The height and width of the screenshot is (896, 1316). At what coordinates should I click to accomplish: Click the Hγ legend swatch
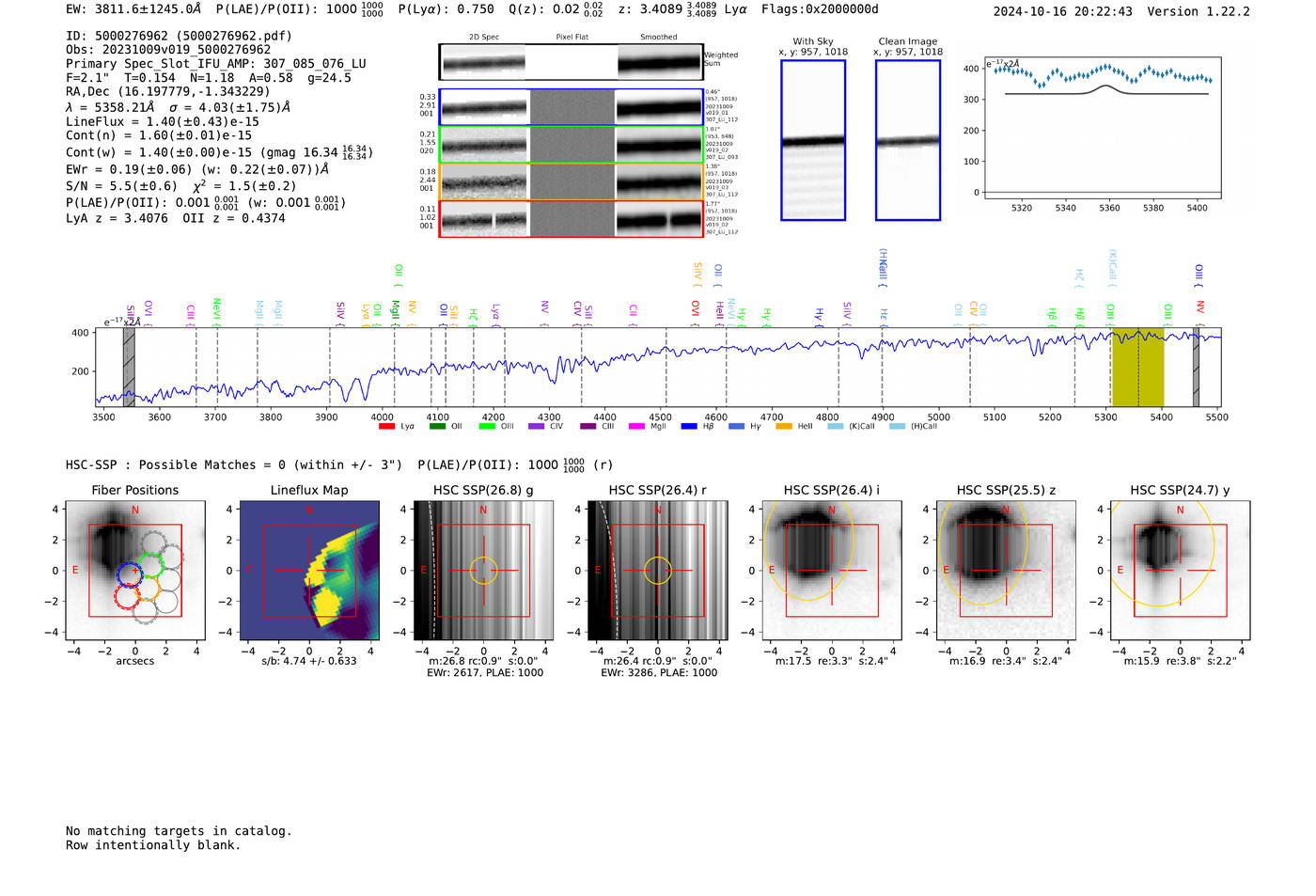pyautogui.click(x=736, y=427)
